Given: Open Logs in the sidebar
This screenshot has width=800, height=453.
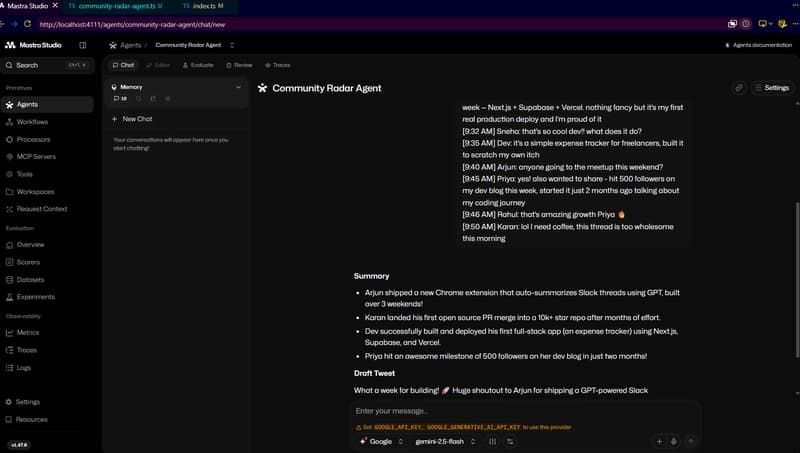Looking at the screenshot, I should (x=47, y=368).
